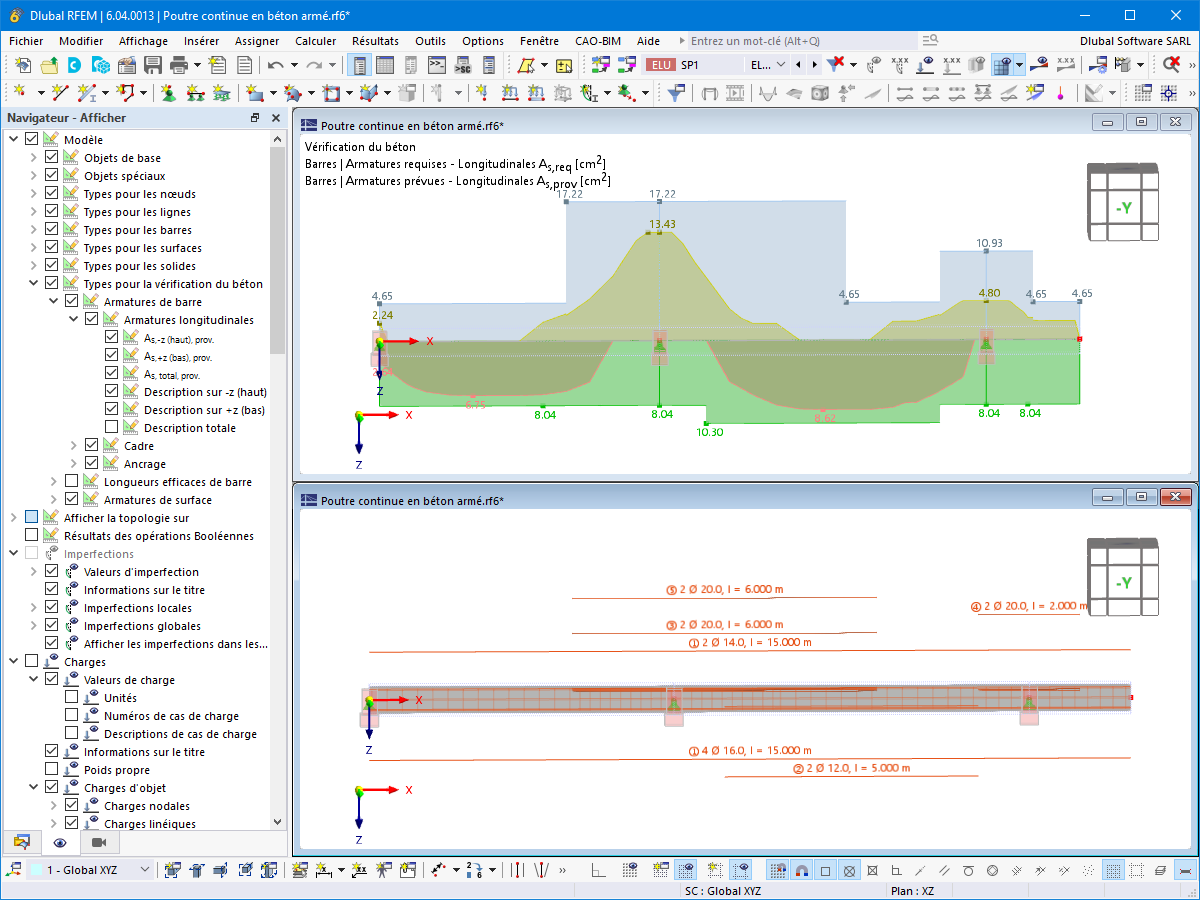Click the Save file icon
Viewport: 1200px width, 900px height.
(x=153, y=65)
